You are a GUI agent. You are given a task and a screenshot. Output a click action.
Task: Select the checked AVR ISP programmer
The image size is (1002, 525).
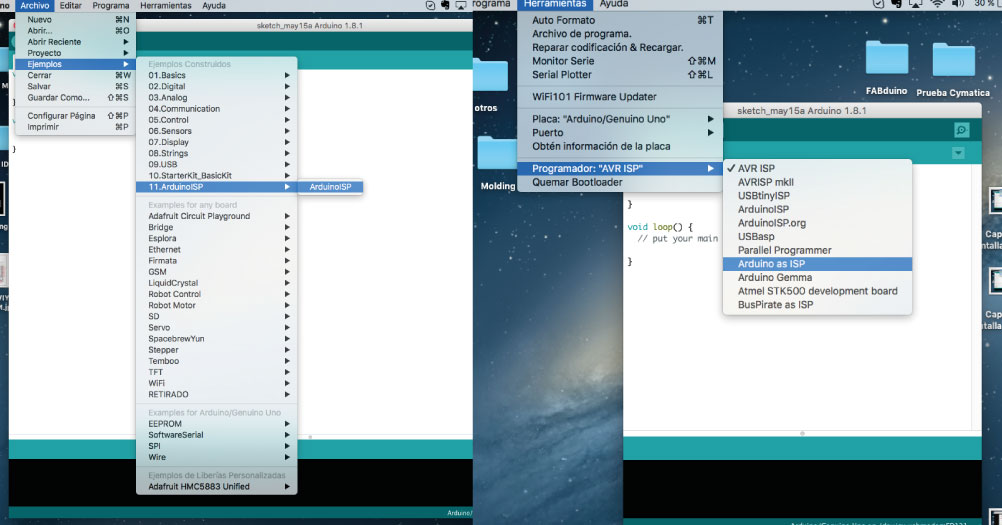tap(817, 169)
